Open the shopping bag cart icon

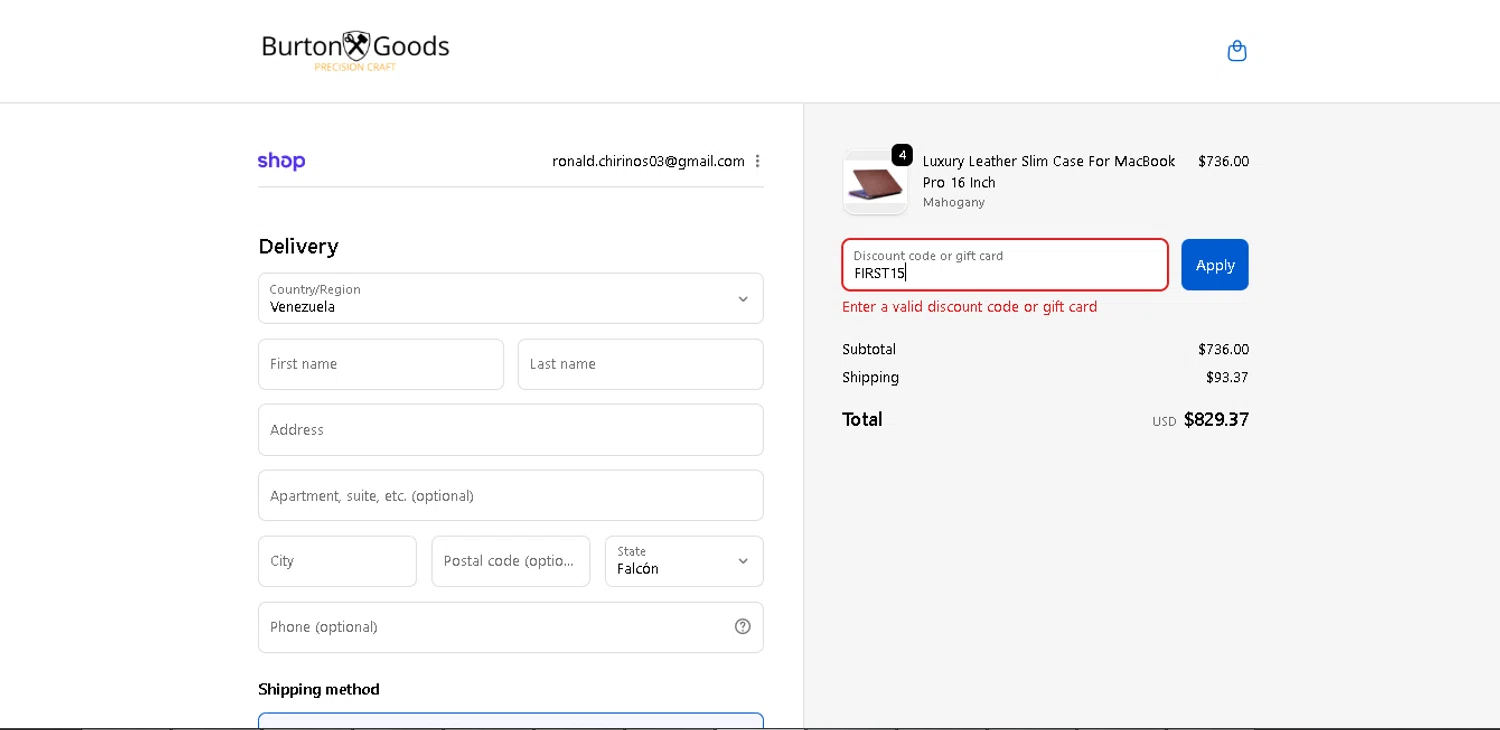click(x=1237, y=51)
